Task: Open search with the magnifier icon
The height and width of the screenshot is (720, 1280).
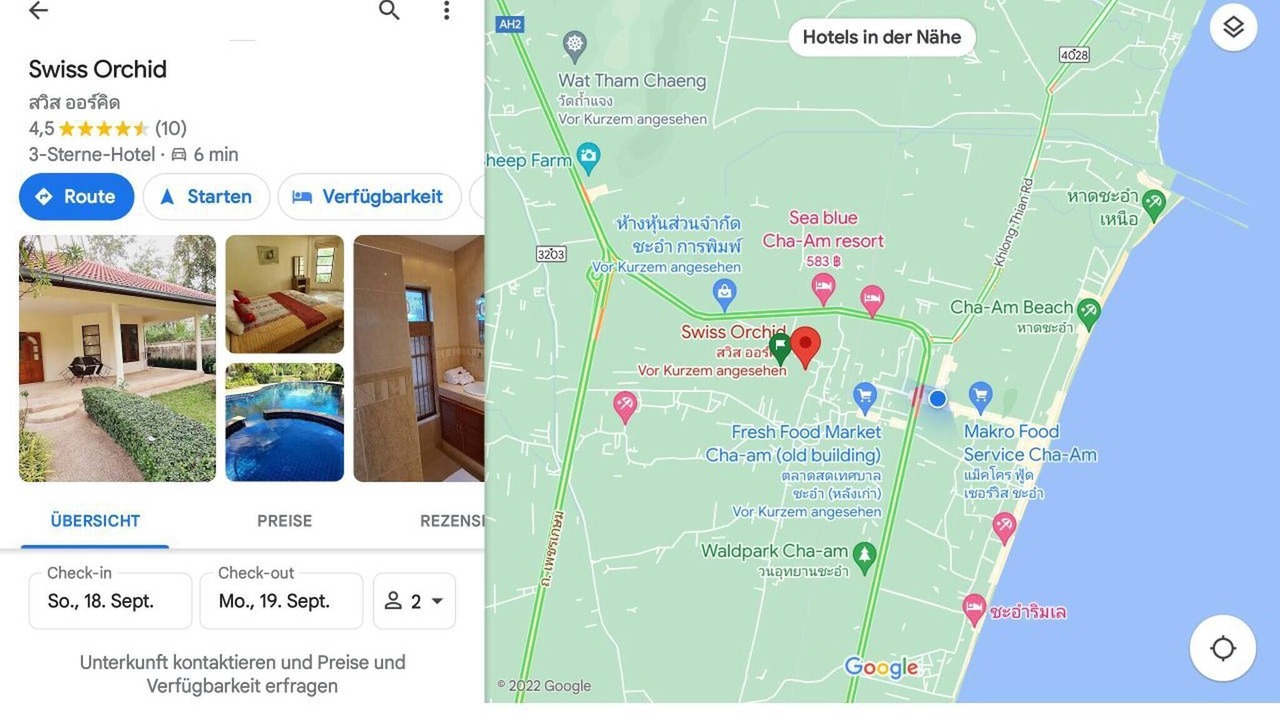Action: click(x=389, y=11)
